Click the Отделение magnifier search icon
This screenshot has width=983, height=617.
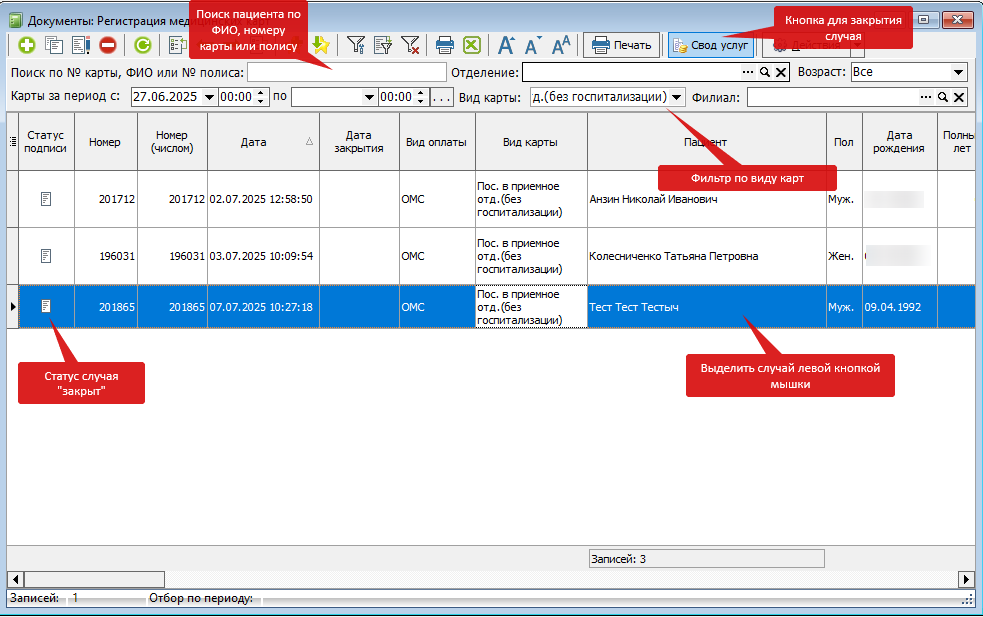pos(765,72)
